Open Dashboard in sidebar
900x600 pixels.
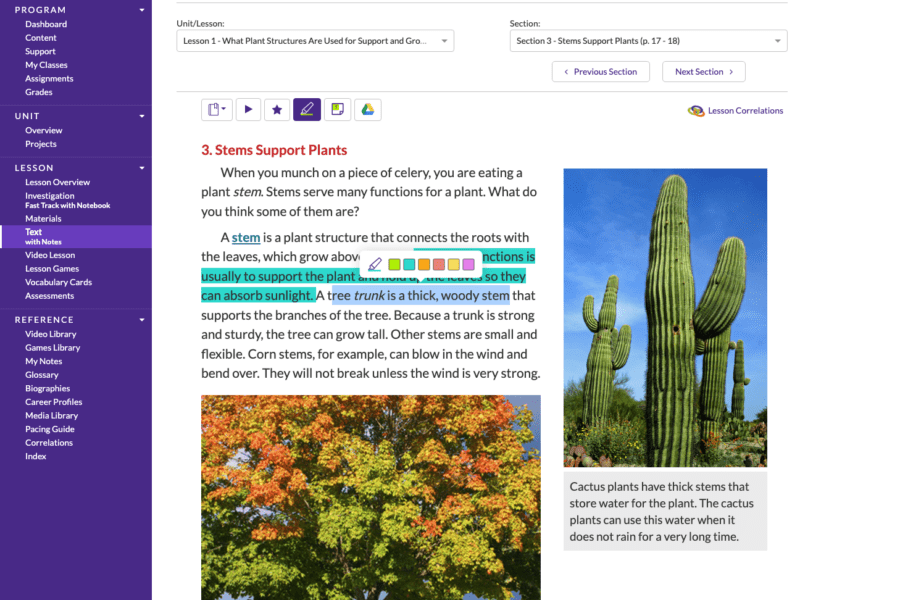click(46, 24)
